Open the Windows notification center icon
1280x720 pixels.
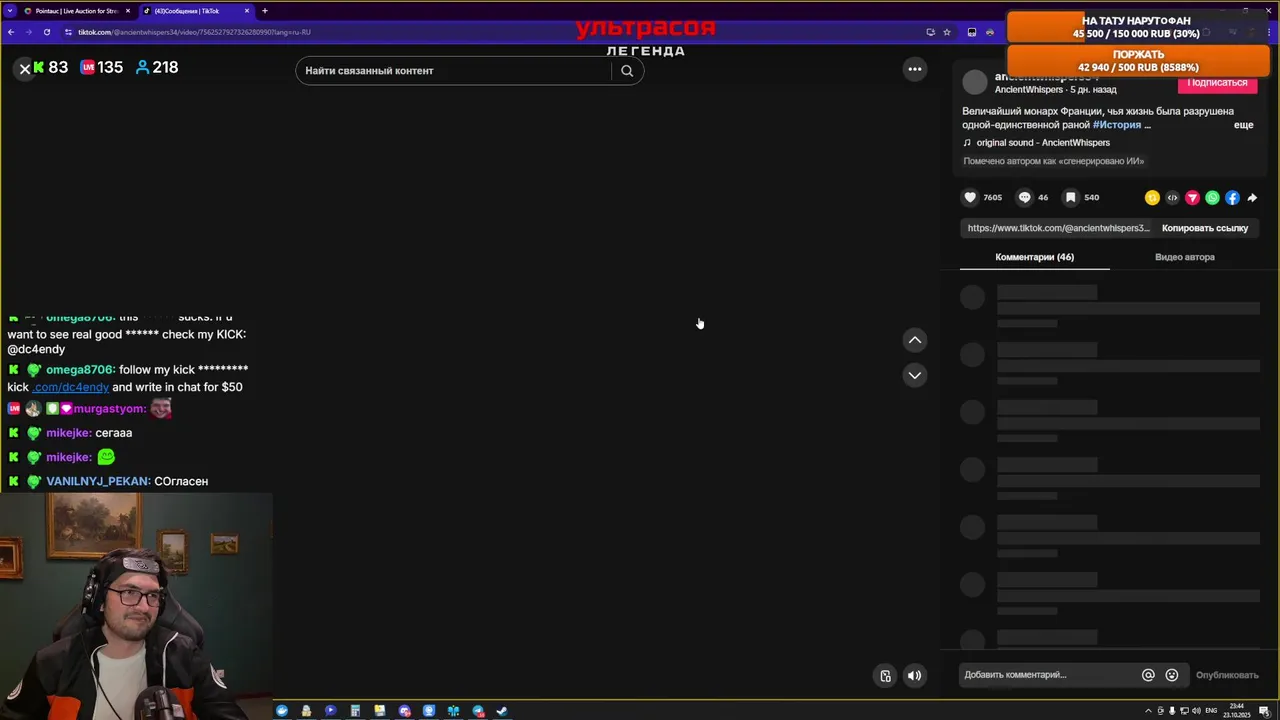(1264, 711)
